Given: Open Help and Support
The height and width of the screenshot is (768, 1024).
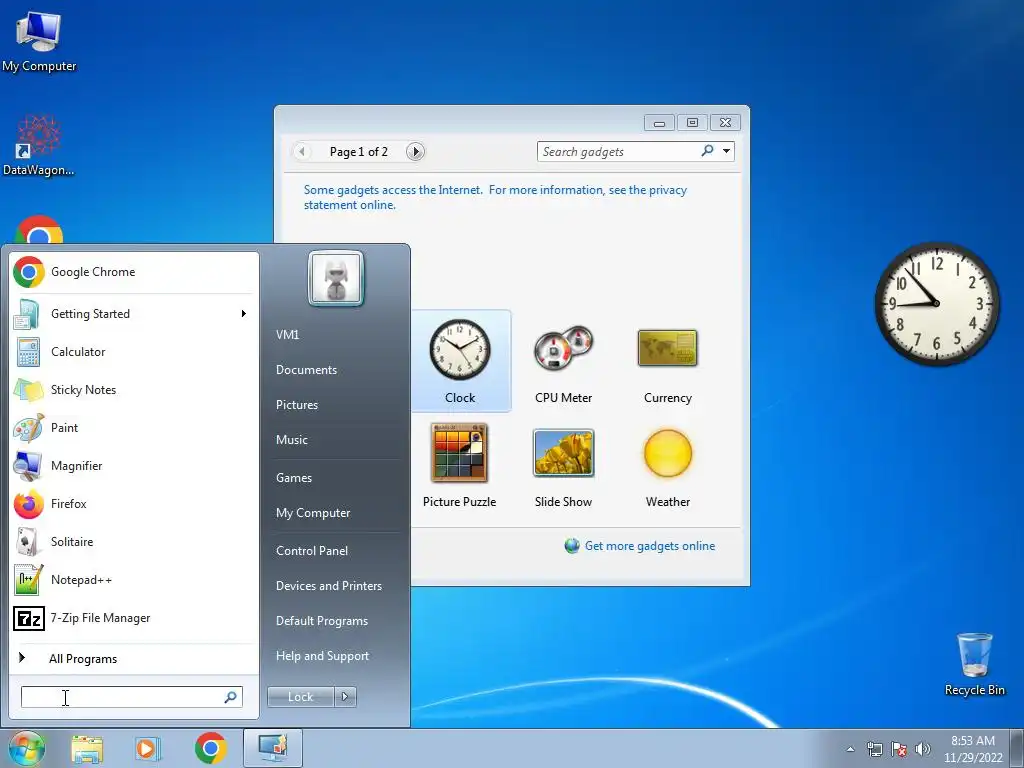Looking at the screenshot, I should [322, 656].
